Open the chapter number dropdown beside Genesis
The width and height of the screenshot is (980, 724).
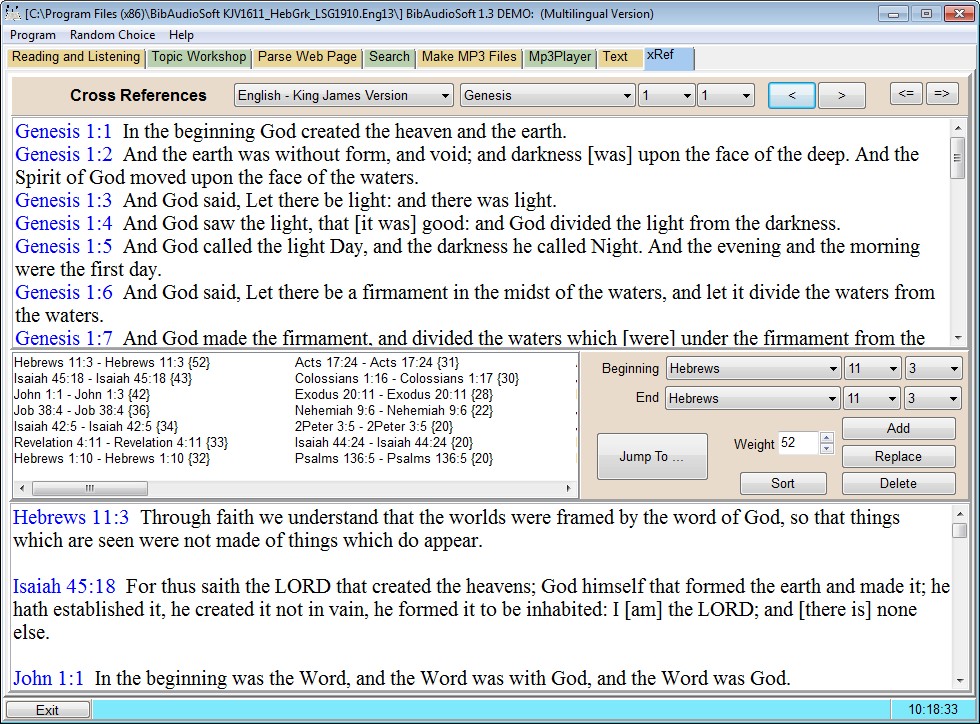[666, 96]
